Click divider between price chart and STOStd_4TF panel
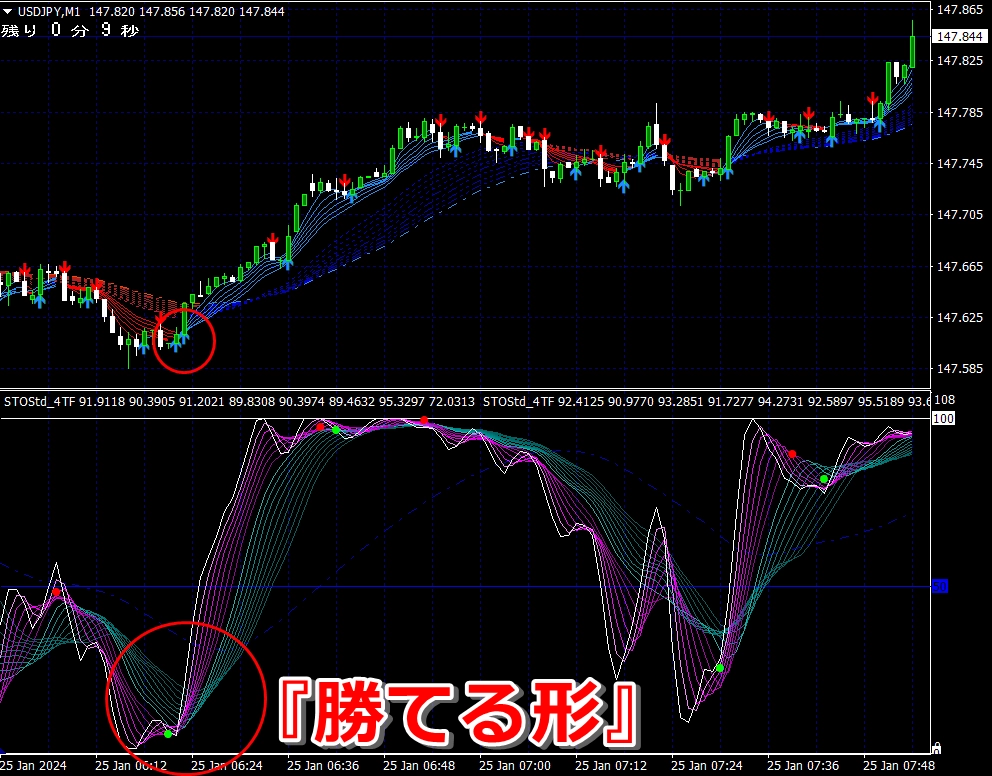The width and height of the screenshot is (992, 776). pos(465,389)
